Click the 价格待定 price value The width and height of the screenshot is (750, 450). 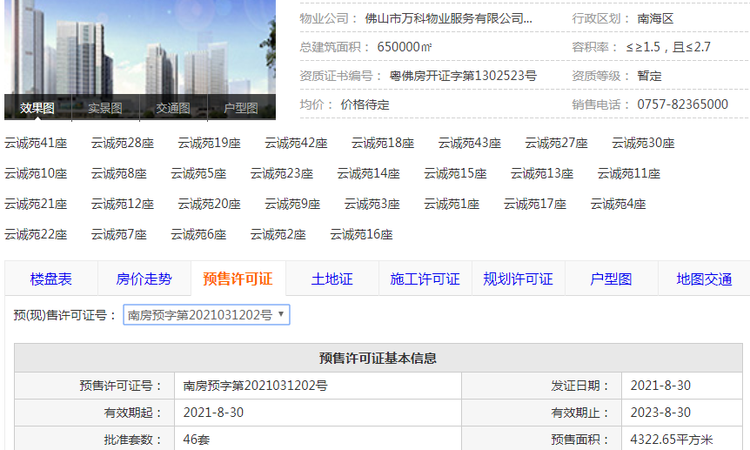[x=365, y=104]
